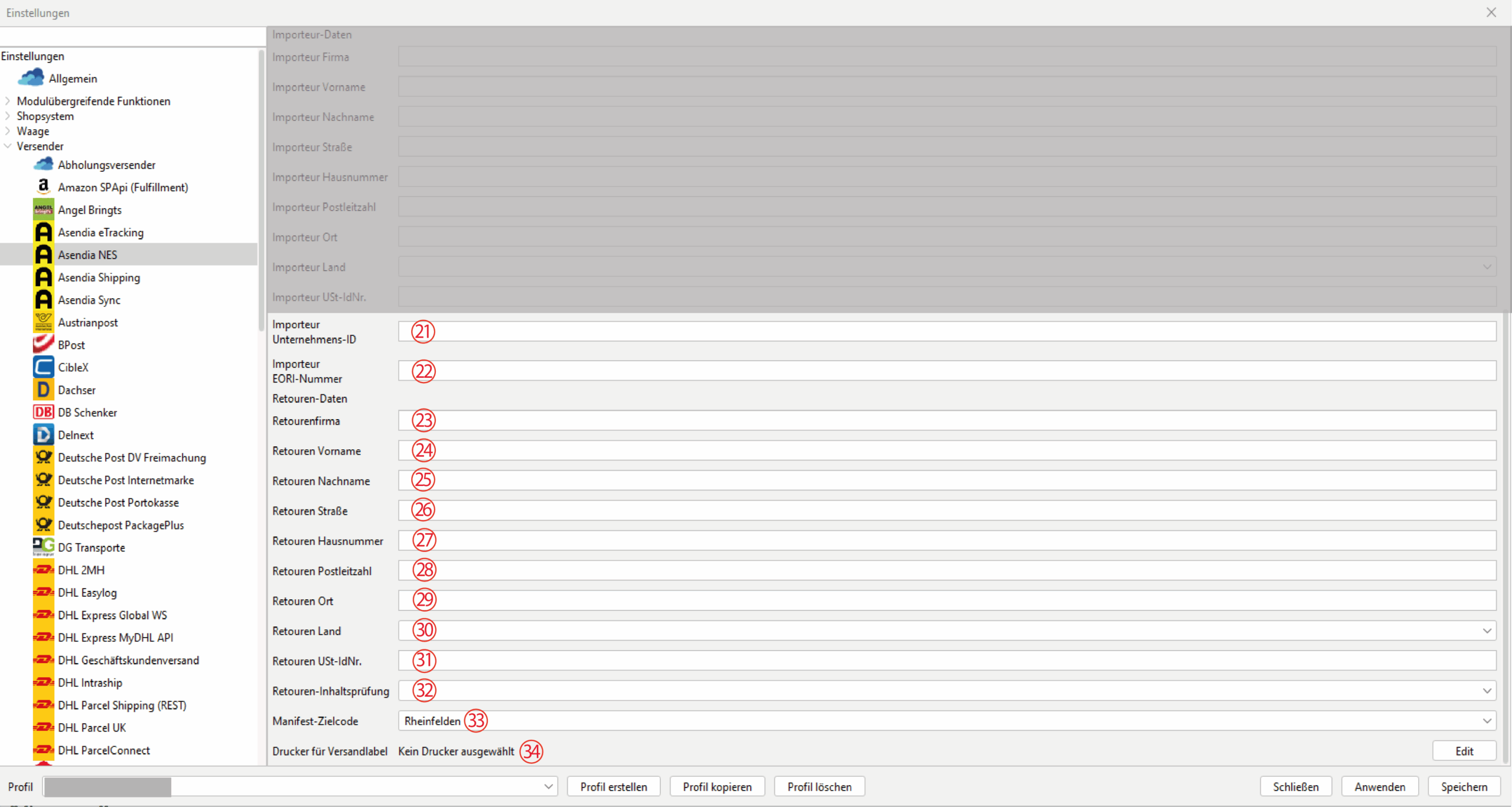Click the Asendia Shipping icon

[x=43, y=277]
